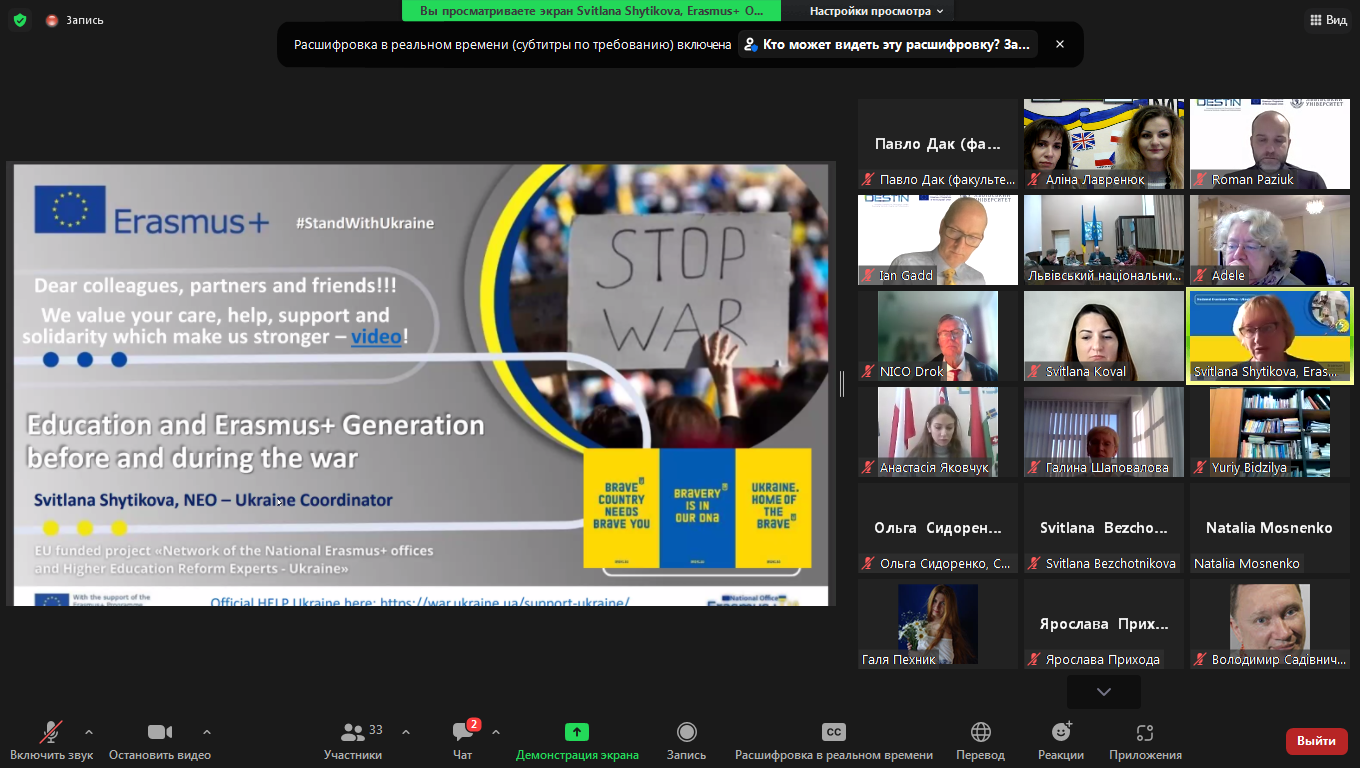The height and width of the screenshot is (768, 1360).
Task: Open the Reactions smiley icon
Action: [x=1061, y=733]
